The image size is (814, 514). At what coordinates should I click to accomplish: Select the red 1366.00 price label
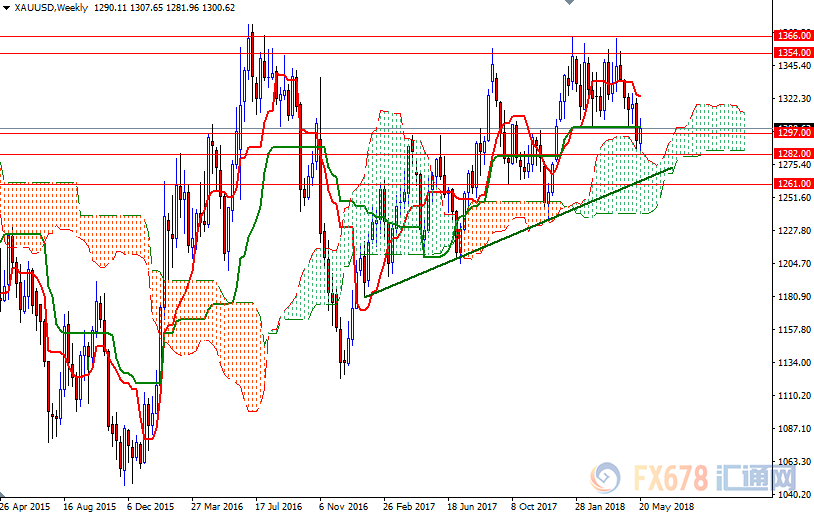pos(792,35)
